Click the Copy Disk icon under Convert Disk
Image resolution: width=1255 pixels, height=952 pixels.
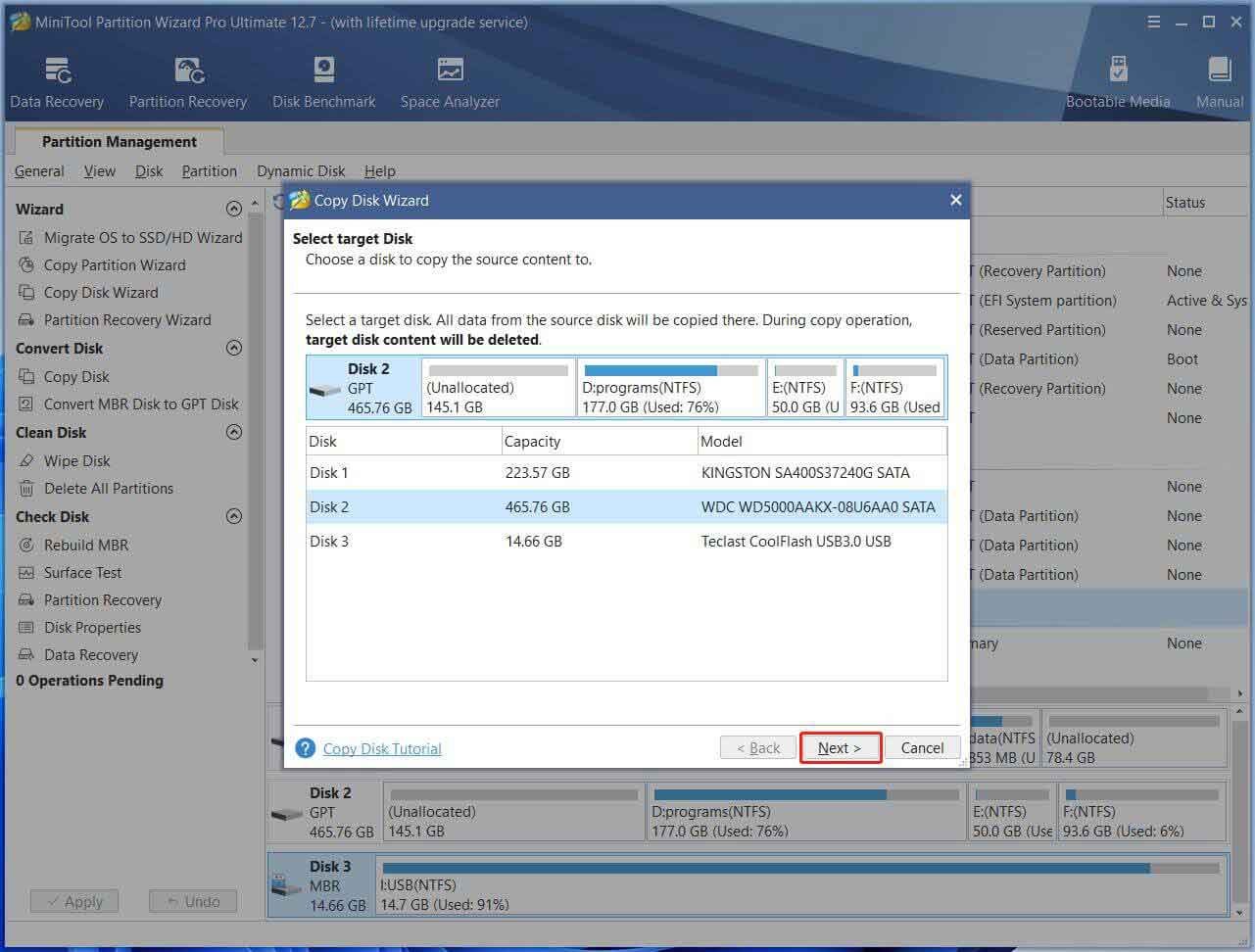coord(26,377)
